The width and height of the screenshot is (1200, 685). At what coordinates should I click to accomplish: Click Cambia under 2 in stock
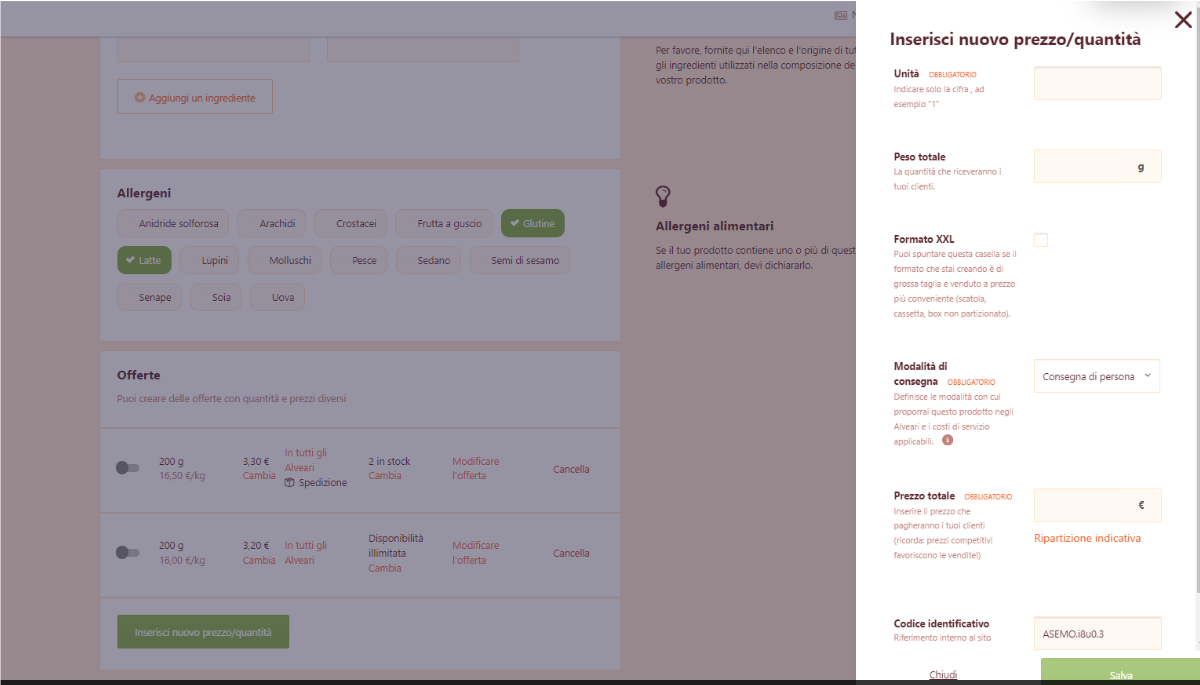point(385,476)
